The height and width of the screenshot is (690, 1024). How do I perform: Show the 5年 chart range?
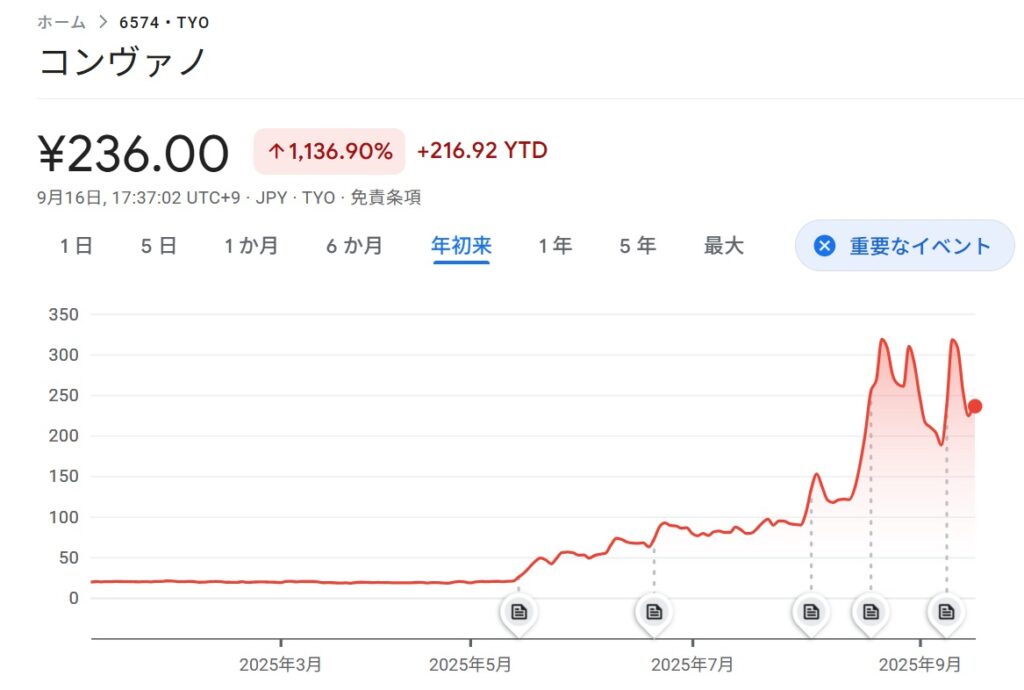[x=637, y=246]
